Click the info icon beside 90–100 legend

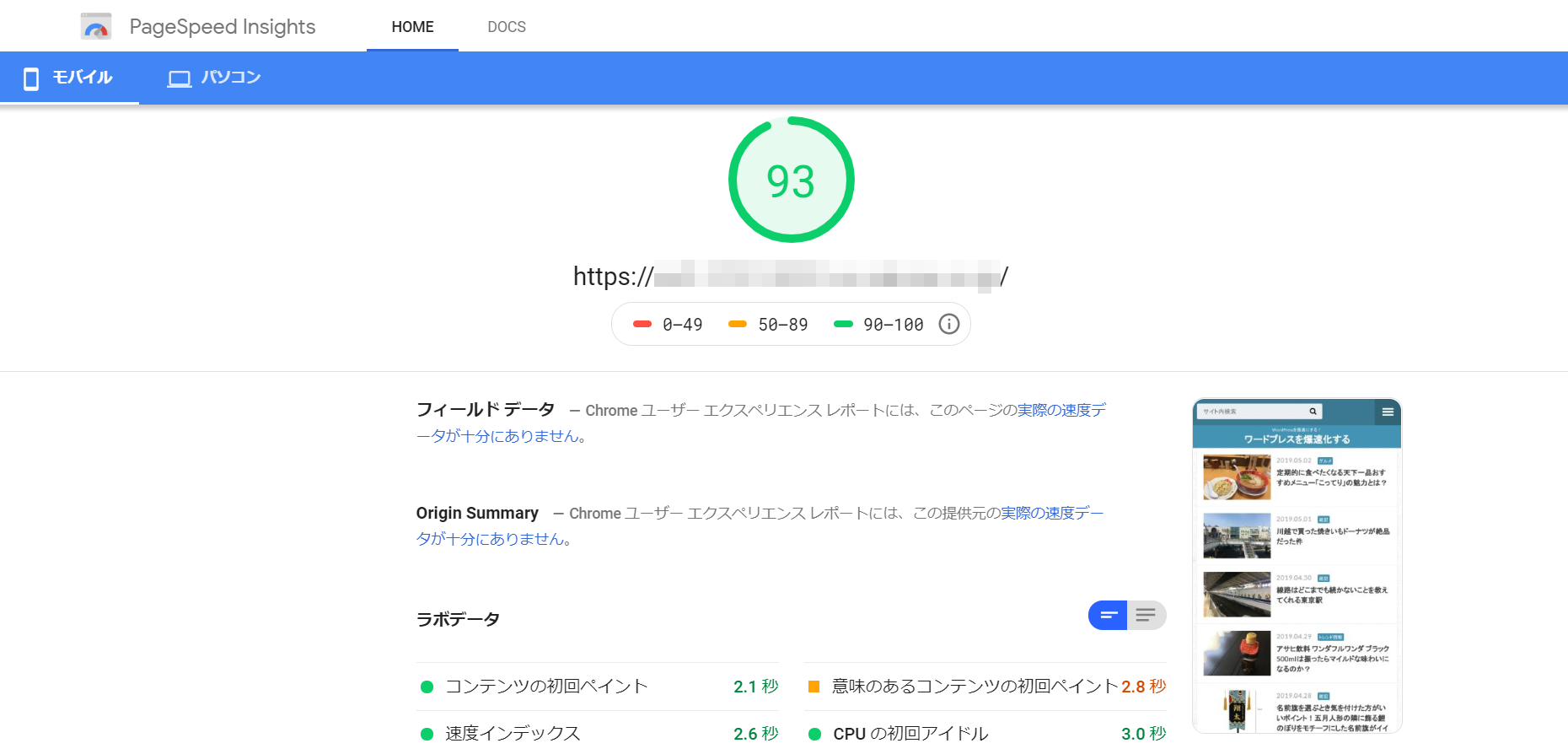click(949, 324)
